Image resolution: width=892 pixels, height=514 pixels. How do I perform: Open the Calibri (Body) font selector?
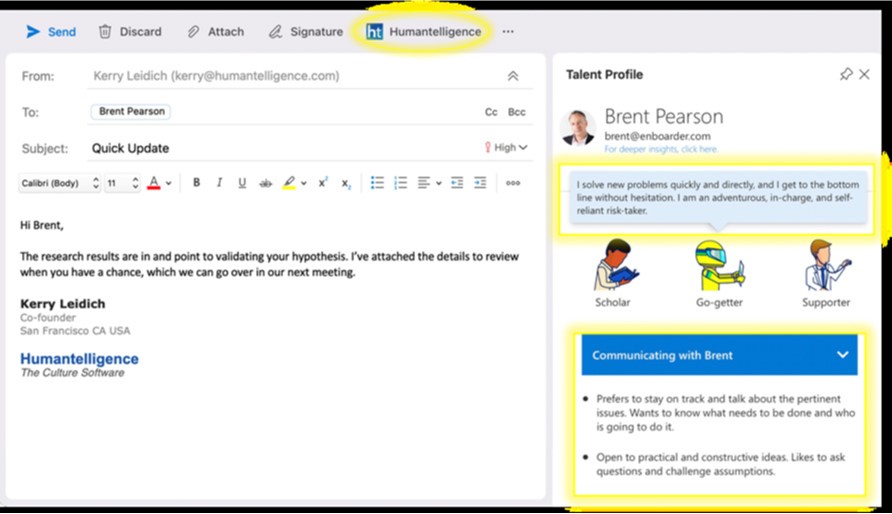[x=59, y=183]
